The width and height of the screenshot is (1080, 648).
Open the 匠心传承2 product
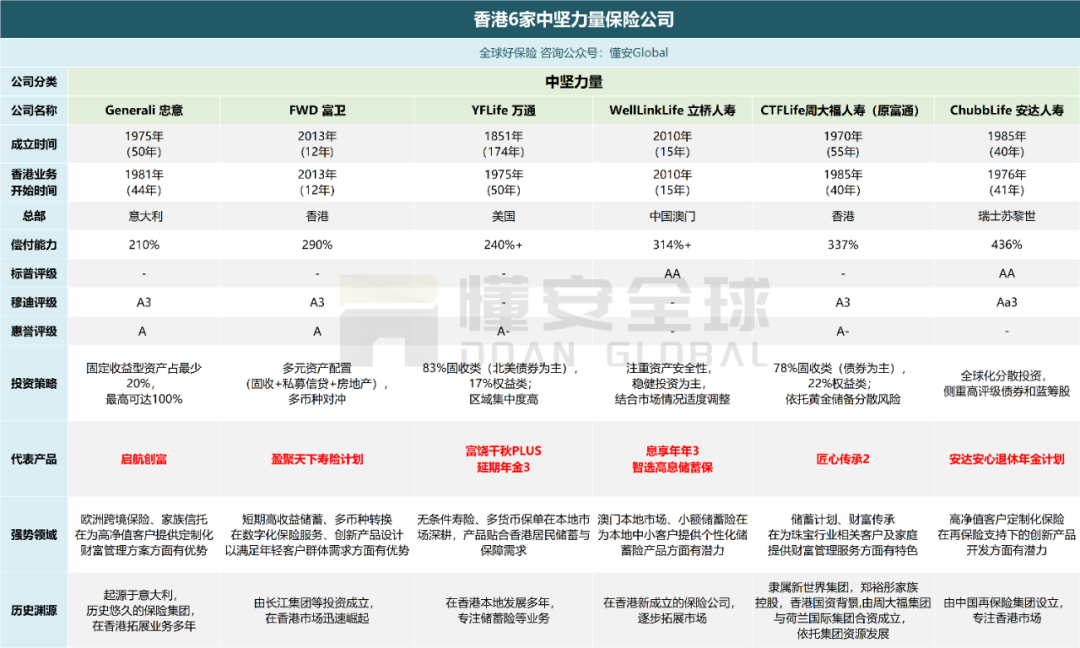[x=843, y=459]
